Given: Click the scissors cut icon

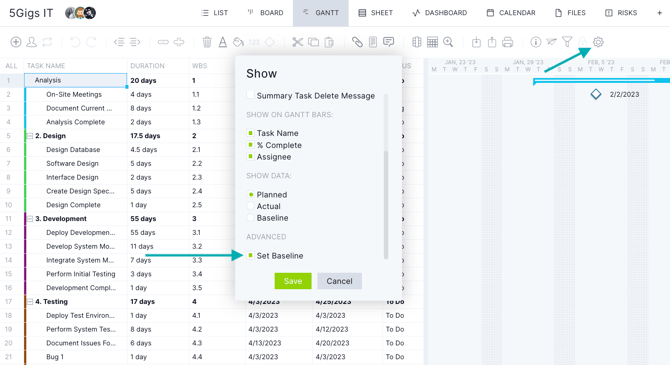Looking at the screenshot, I should click(x=297, y=42).
